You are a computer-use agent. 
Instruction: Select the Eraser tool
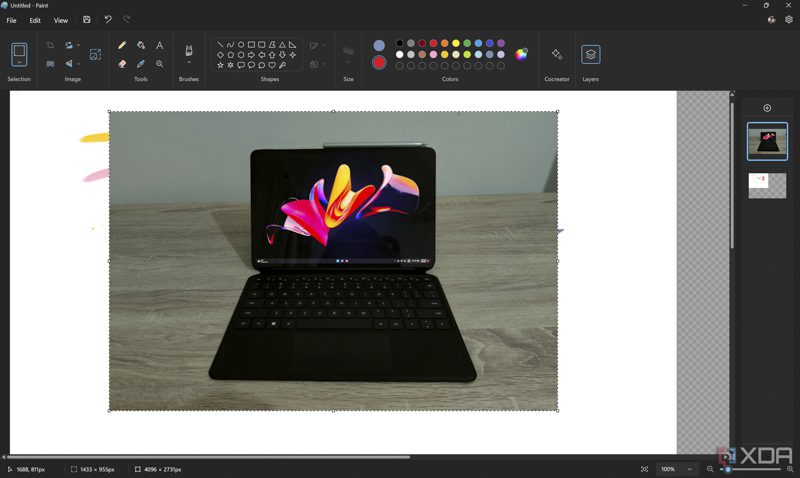[122, 64]
